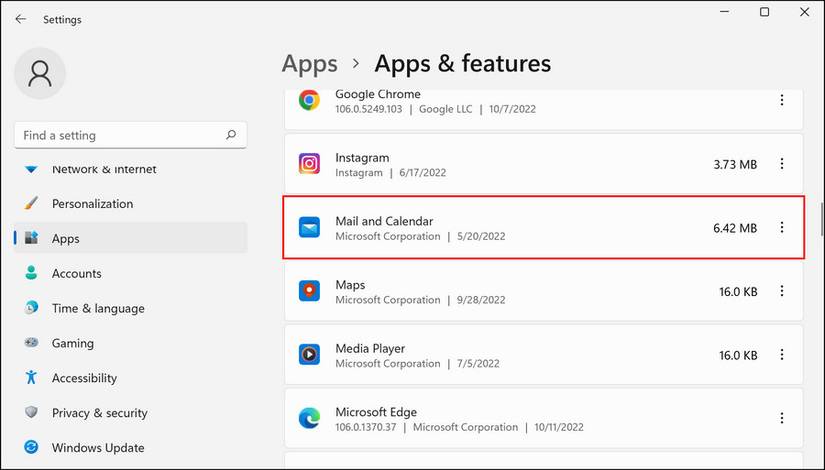Open more options for Instagram
The height and width of the screenshot is (470, 825).
pos(782,164)
